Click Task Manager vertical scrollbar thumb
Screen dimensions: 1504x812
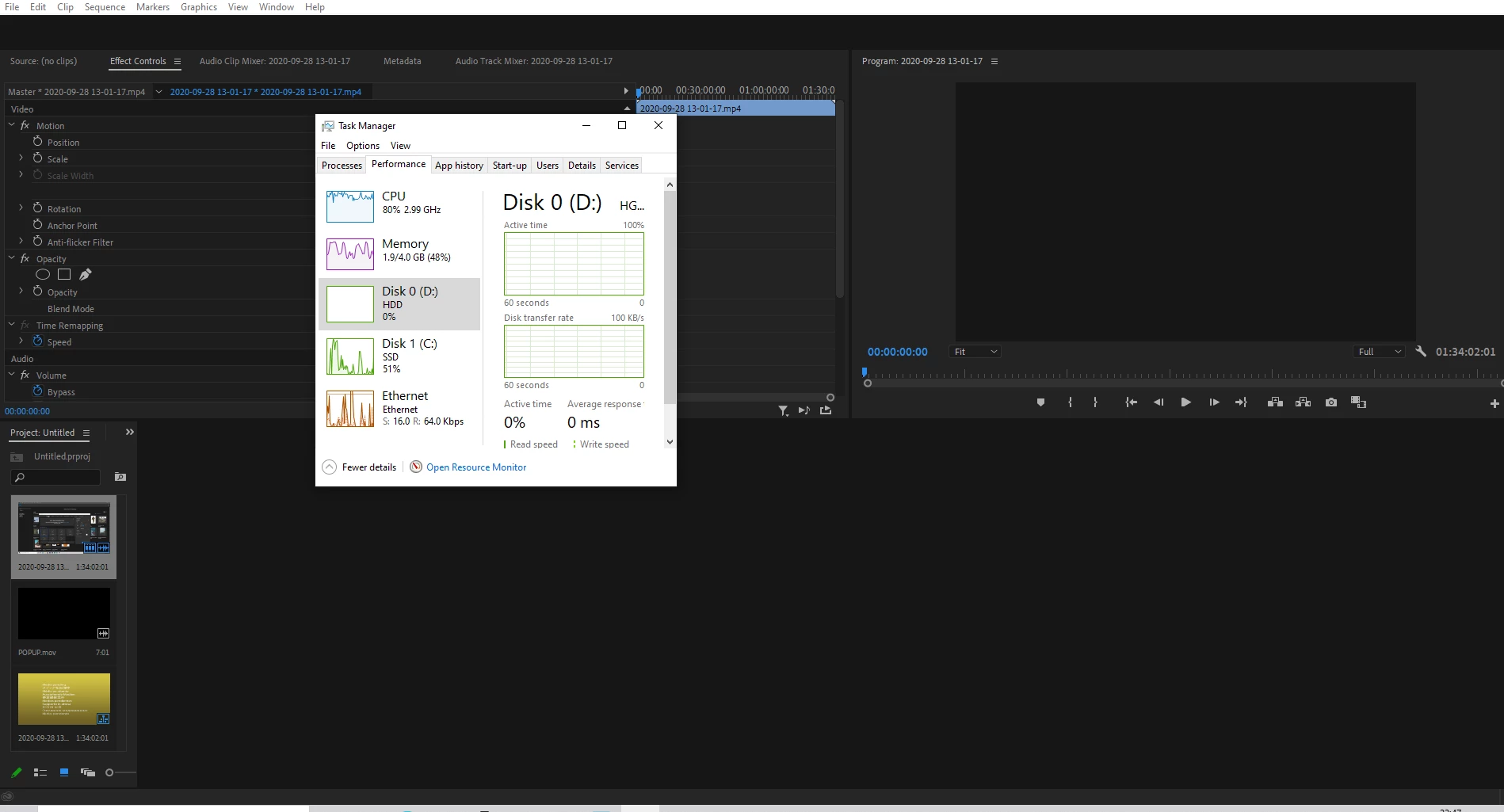pos(670,297)
